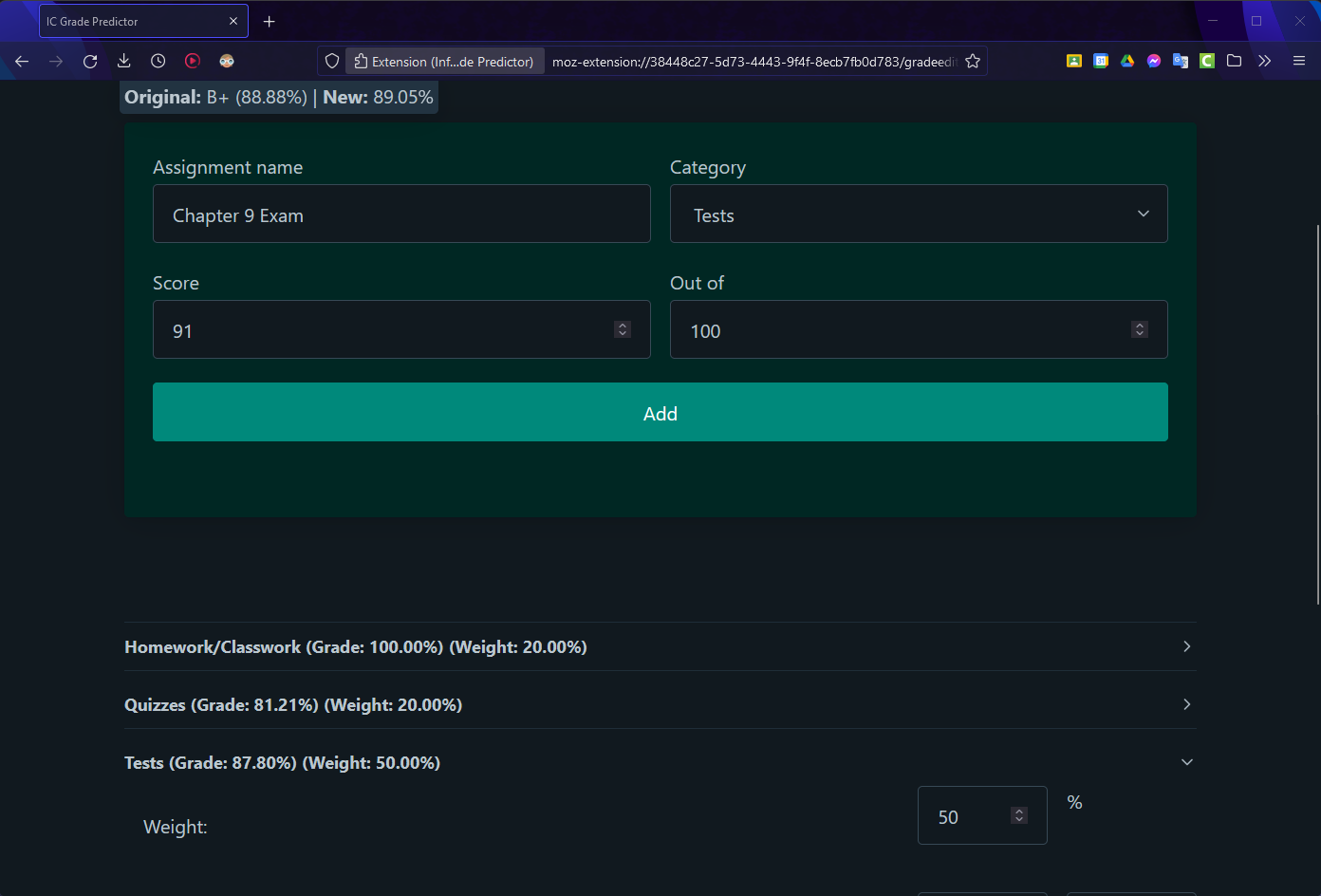This screenshot has width=1321, height=896.
Task: Open the Messenger extension
Action: click(x=1153, y=61)
